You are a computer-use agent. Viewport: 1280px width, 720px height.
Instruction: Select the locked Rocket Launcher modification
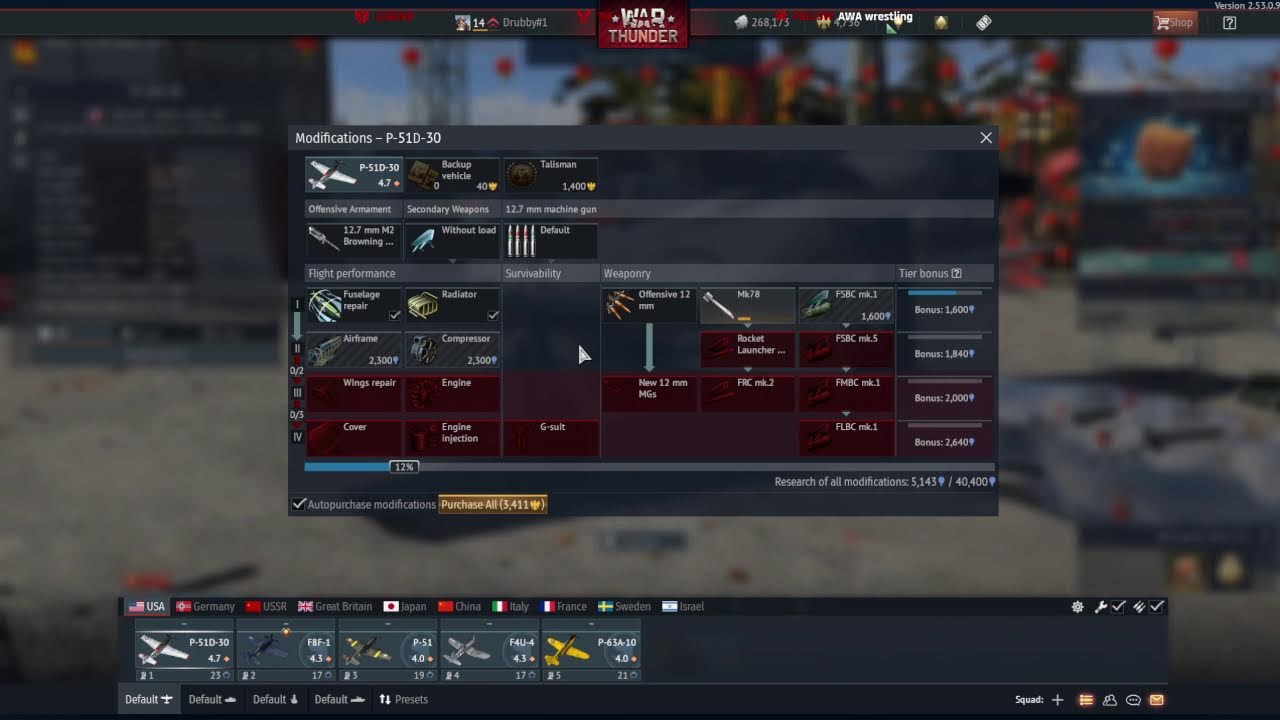pyautogui.click(x=747, y=349)
